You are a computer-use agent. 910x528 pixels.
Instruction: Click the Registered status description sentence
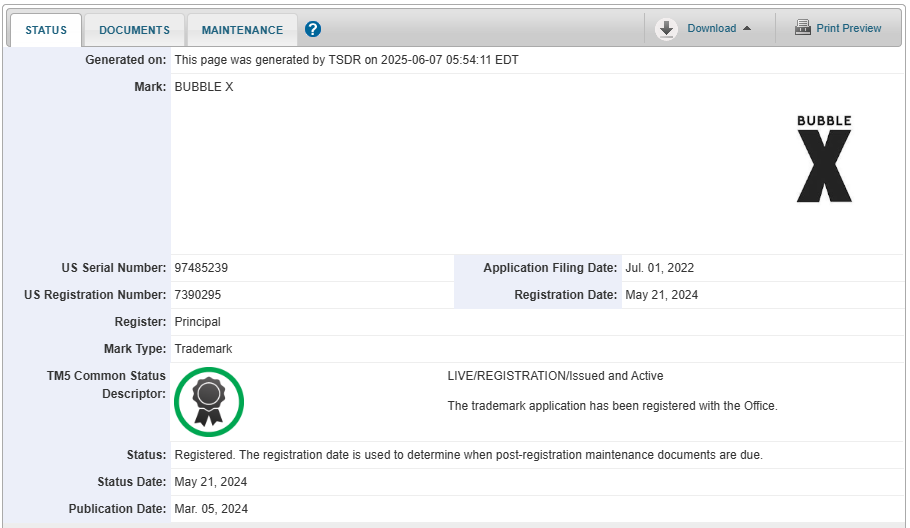(x=468, y=455)
